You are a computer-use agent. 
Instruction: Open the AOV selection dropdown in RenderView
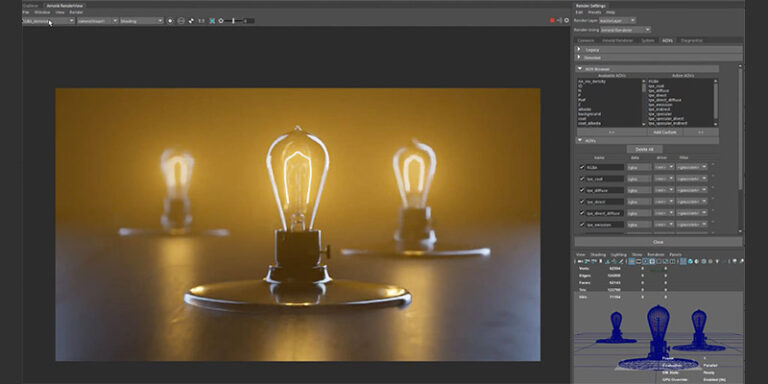(x=48, y=21)
